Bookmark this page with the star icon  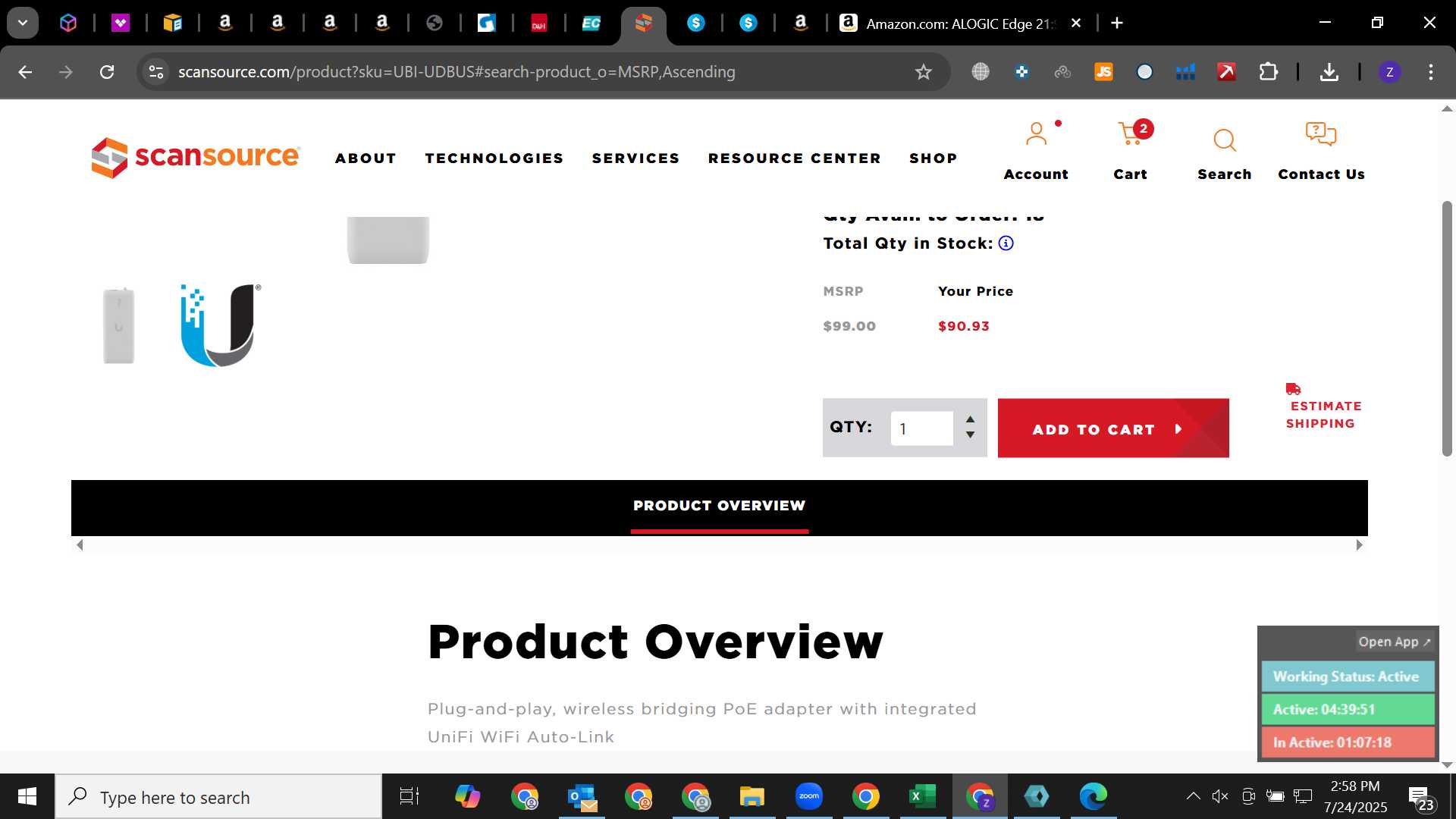coord(923,72)
